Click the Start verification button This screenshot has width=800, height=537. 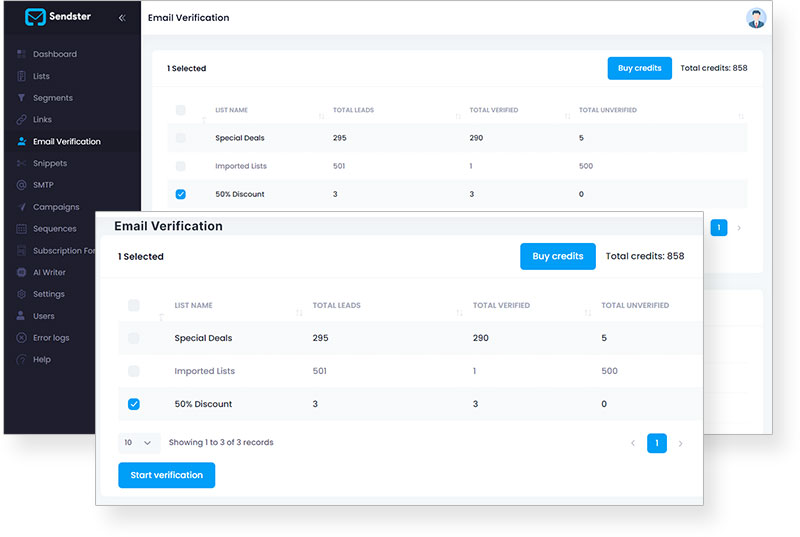click(x=166, y=475)
